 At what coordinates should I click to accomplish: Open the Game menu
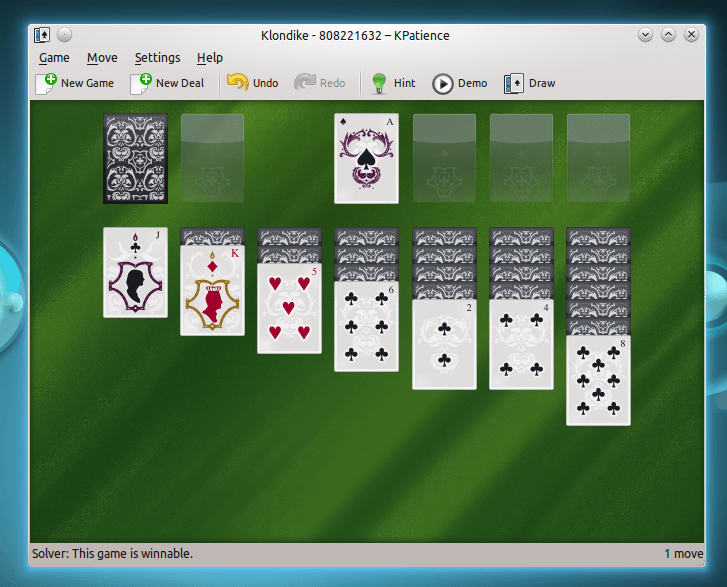(54, 58)
